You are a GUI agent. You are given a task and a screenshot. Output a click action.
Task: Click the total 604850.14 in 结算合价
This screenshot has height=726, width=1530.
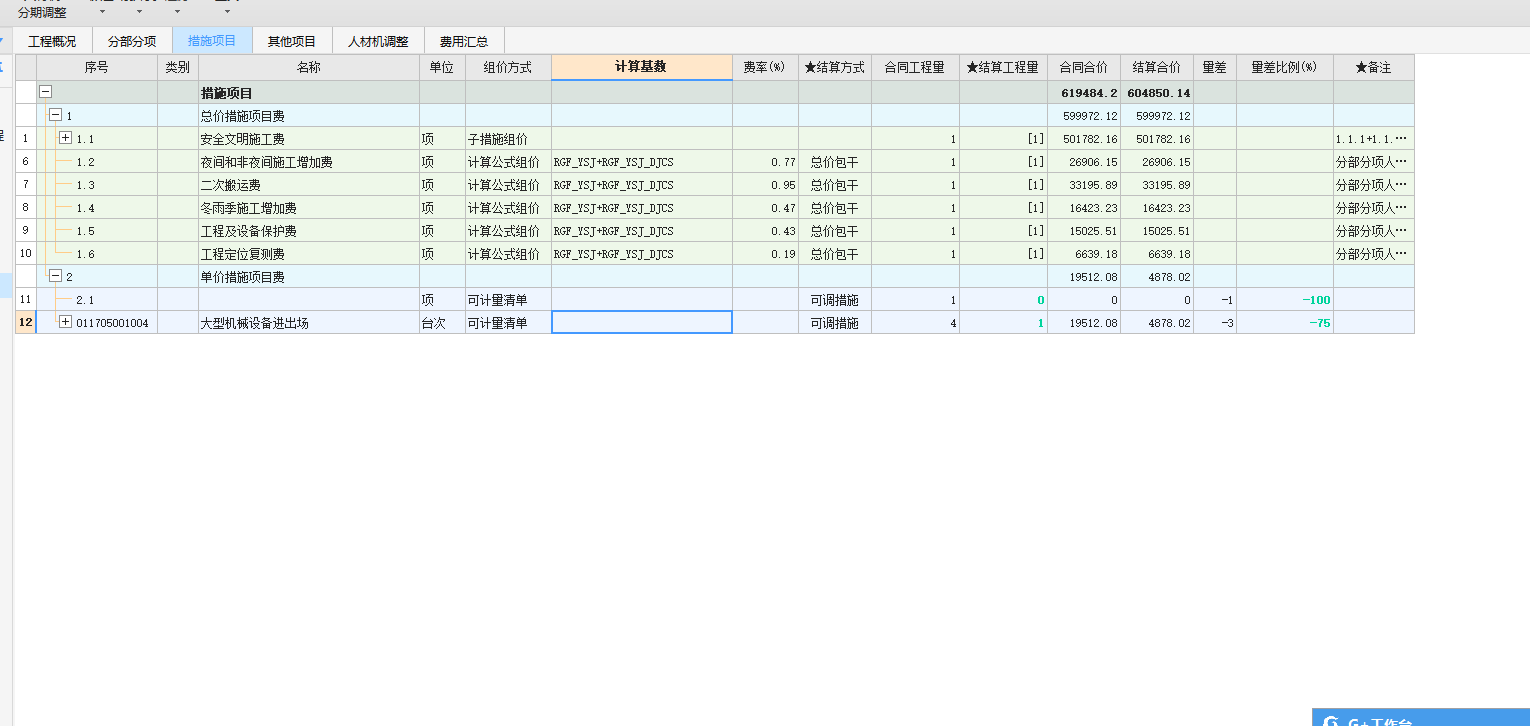click(1157, 92)
